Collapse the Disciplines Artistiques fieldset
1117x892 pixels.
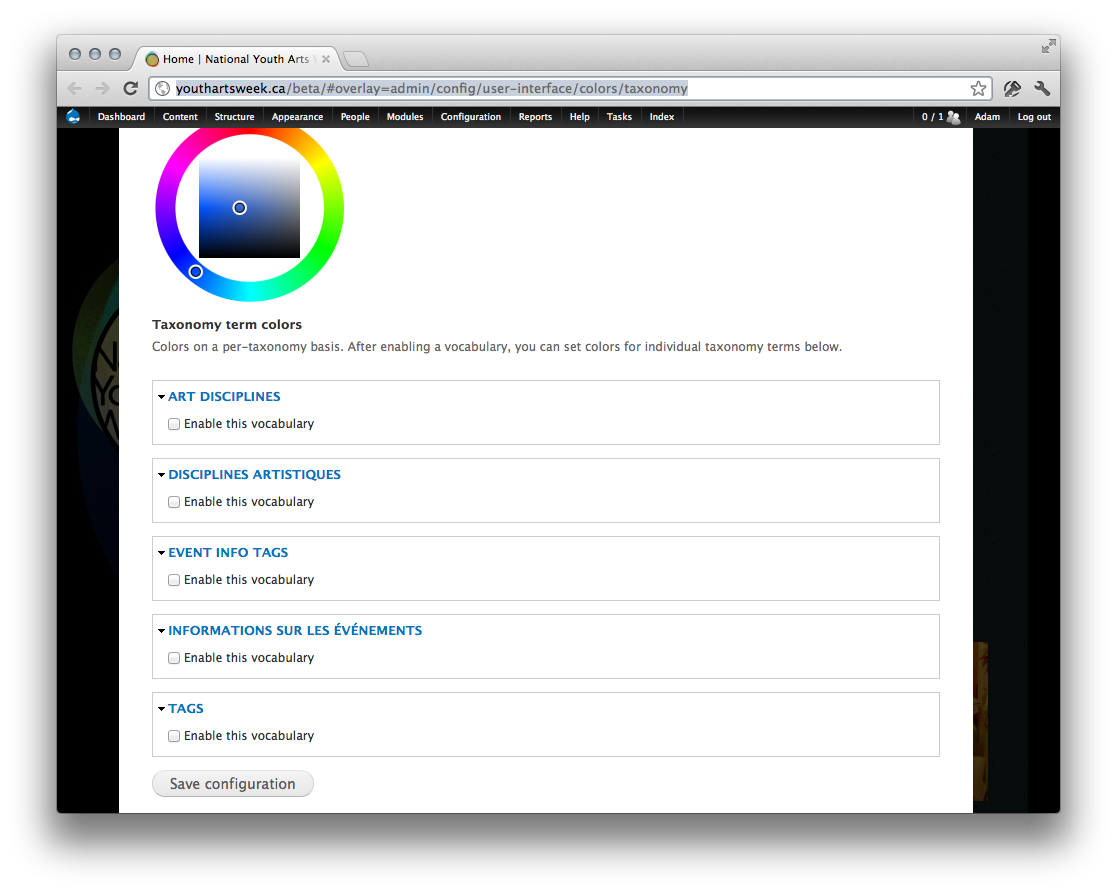tap(254, 474)
